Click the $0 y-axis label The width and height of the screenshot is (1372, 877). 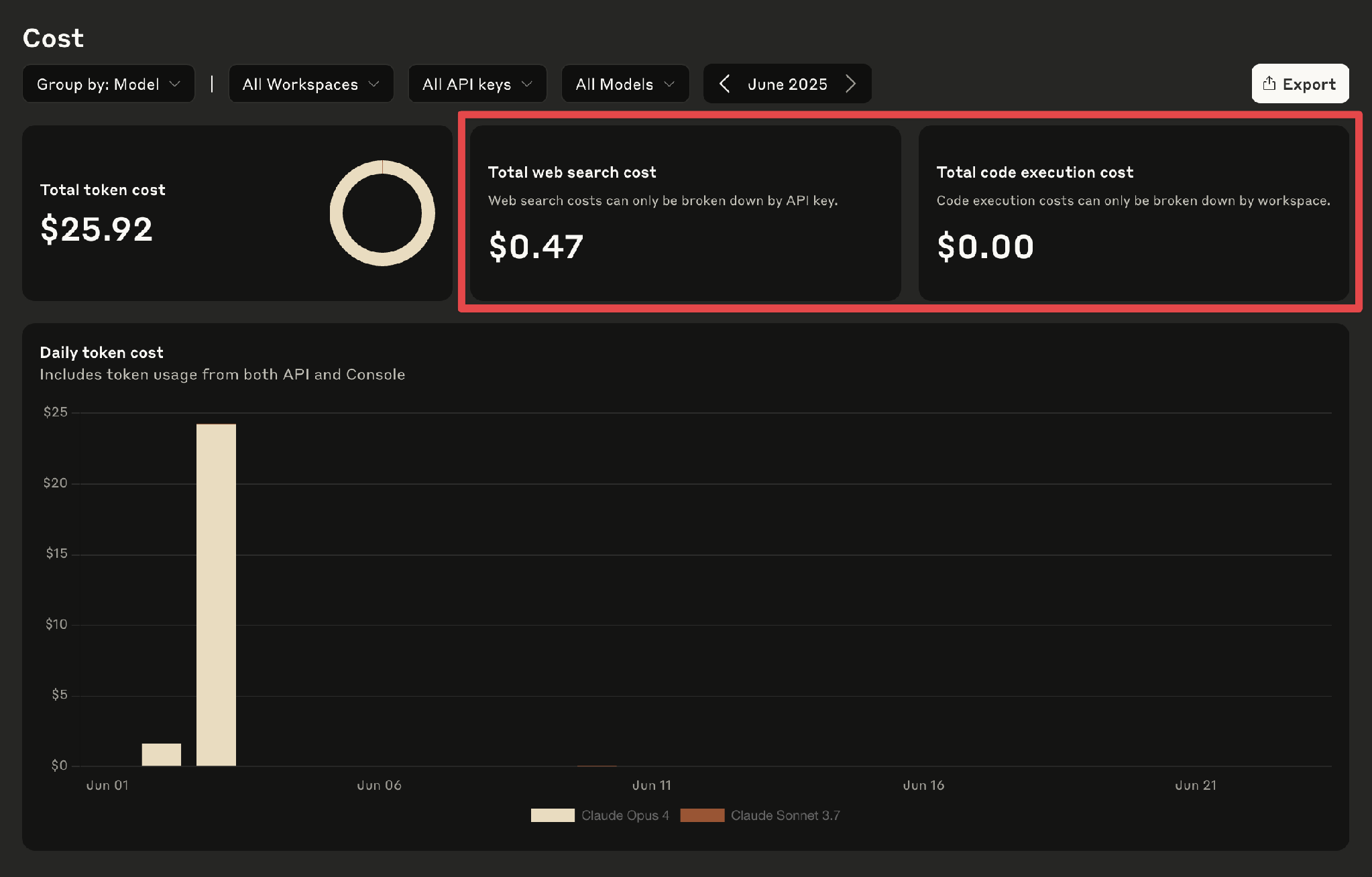[60, 765]
